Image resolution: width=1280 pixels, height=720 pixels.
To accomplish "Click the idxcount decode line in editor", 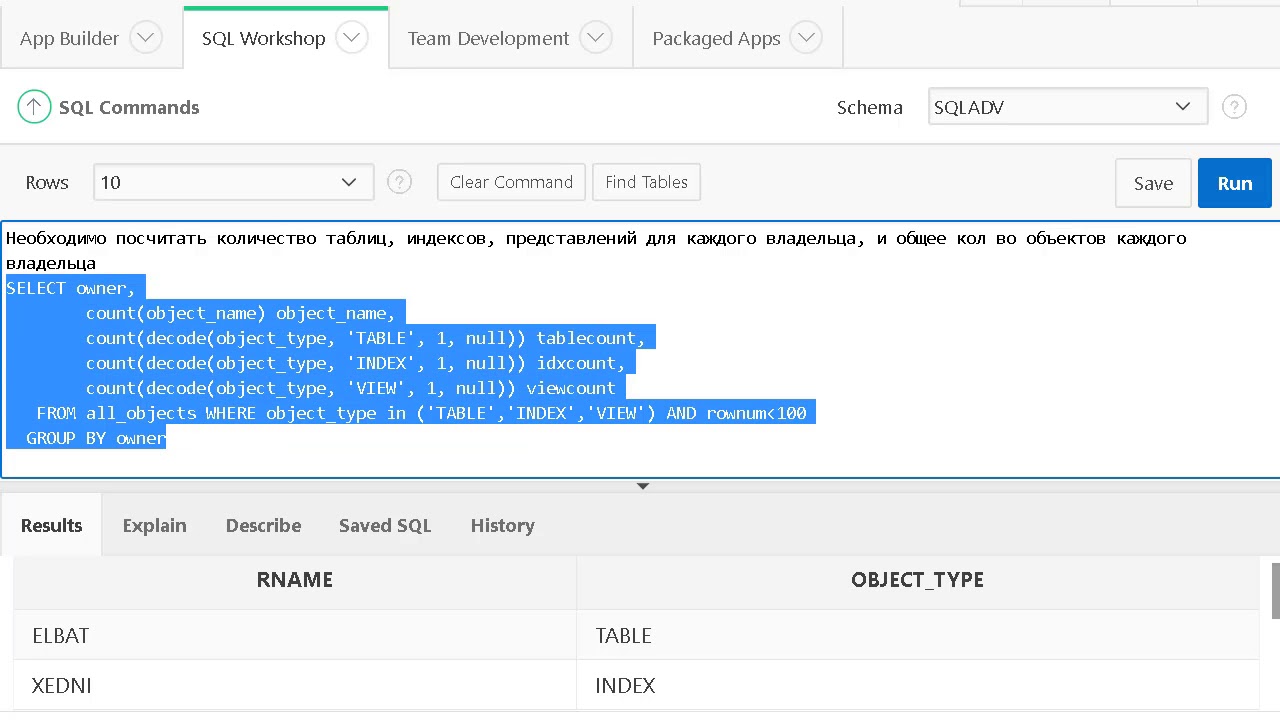I will tap(355, 363).
